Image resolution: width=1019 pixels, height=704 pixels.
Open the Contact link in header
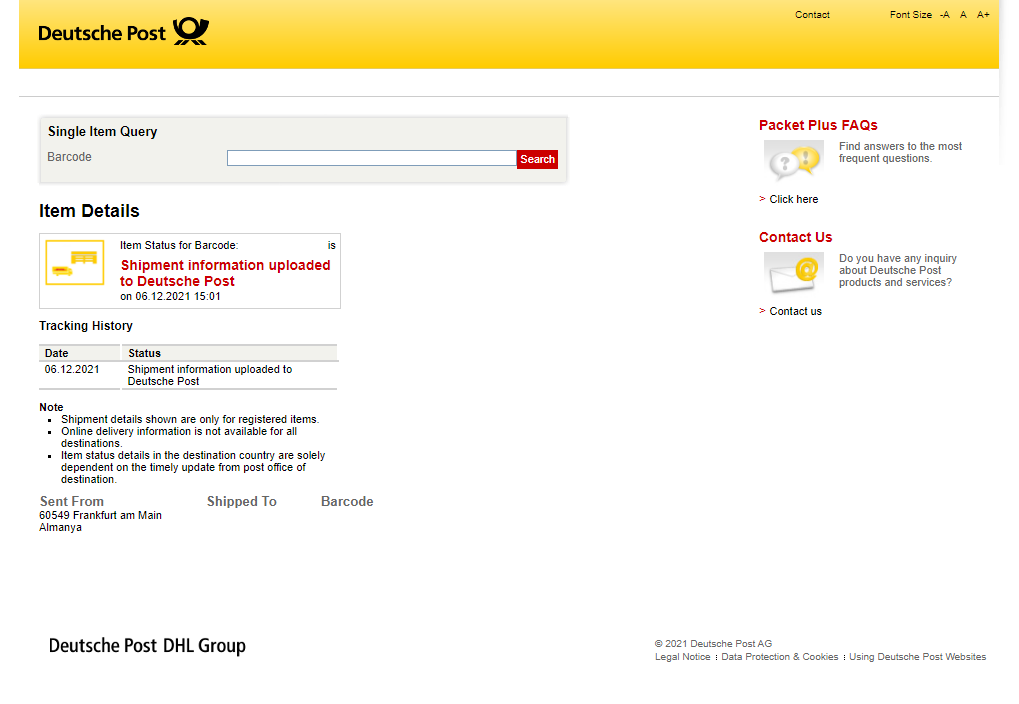(x=812, y=15)
